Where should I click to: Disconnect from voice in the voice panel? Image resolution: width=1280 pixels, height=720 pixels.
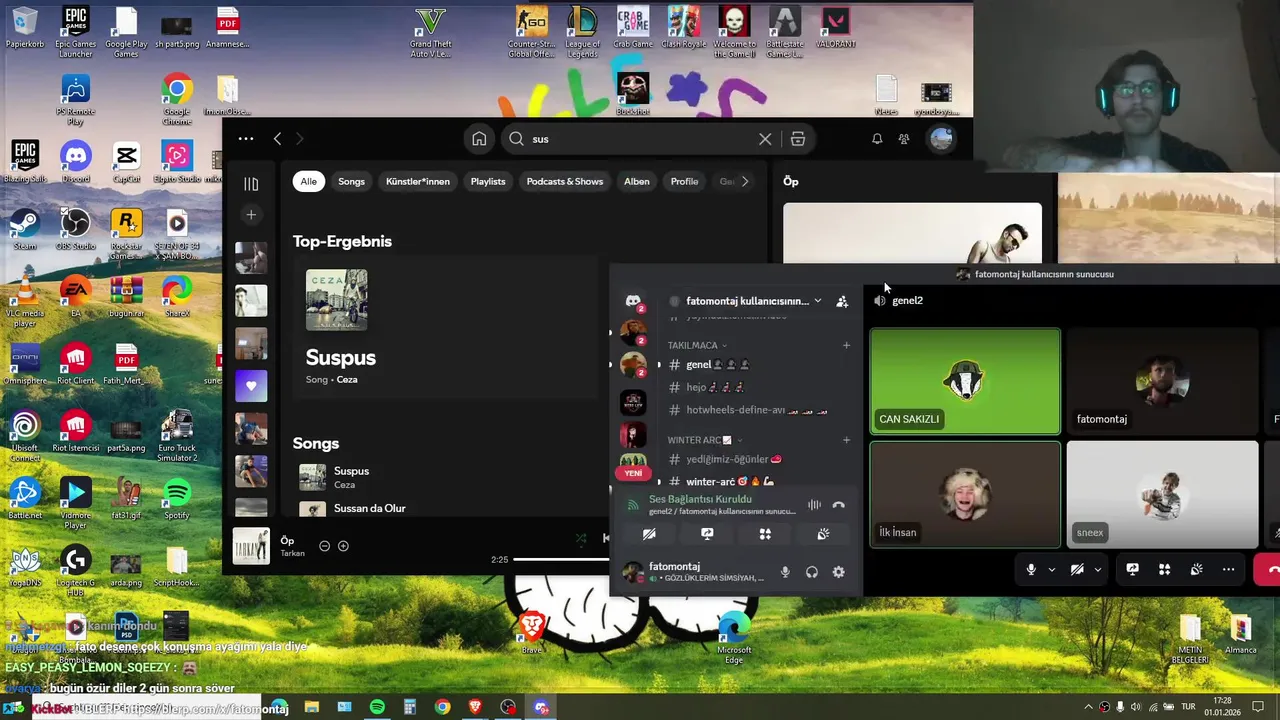coord(838,505)
